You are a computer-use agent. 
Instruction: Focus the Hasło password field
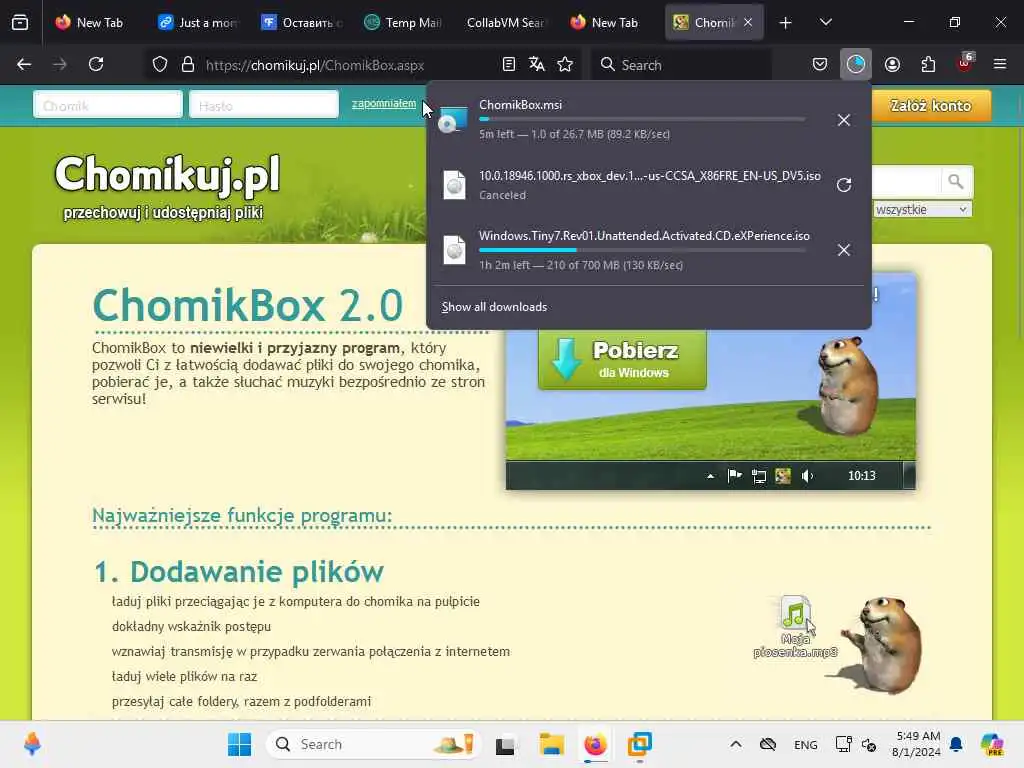point(264,105)
